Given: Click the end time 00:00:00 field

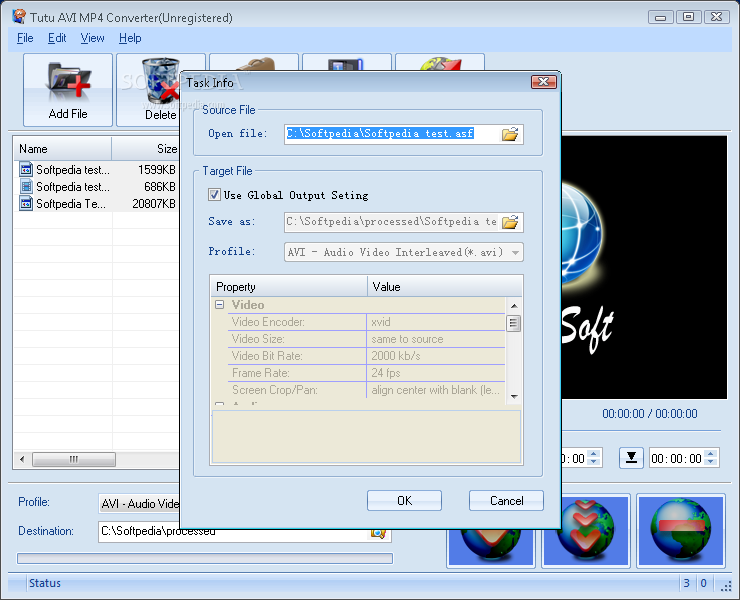Looking at the screenshot, I should [x=677, y=458].
